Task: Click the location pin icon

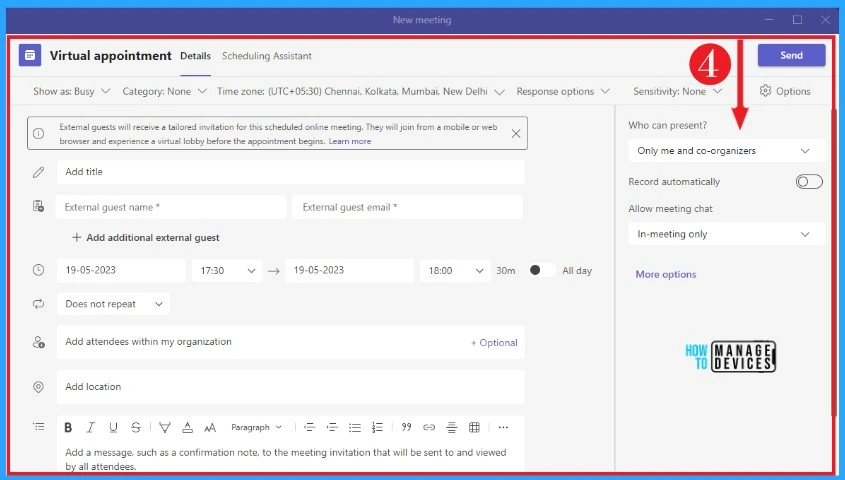Action: [38, 387]
